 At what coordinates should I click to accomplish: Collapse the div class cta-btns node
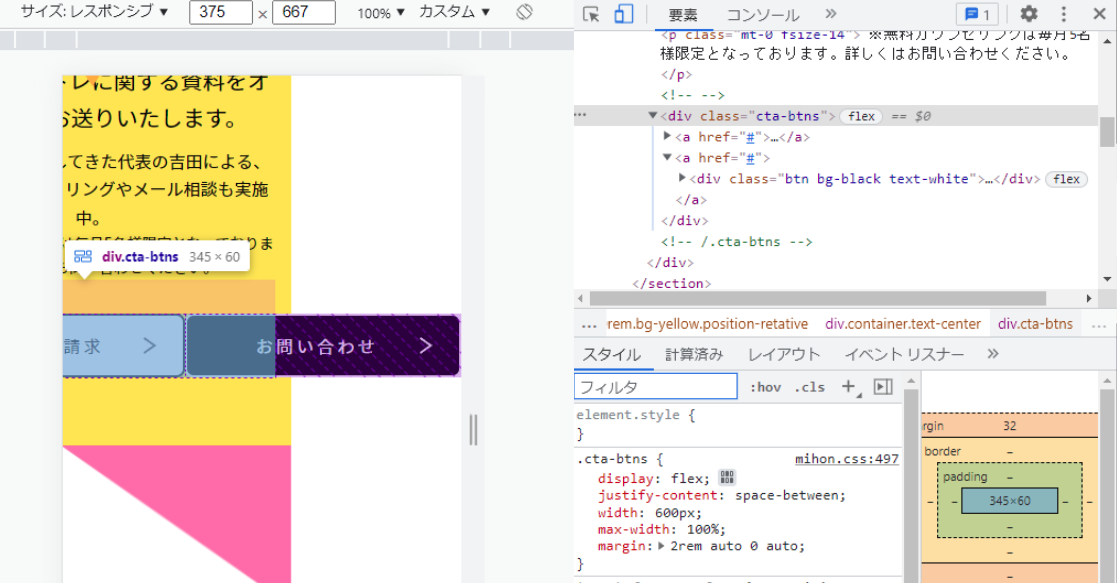[653, 115]
